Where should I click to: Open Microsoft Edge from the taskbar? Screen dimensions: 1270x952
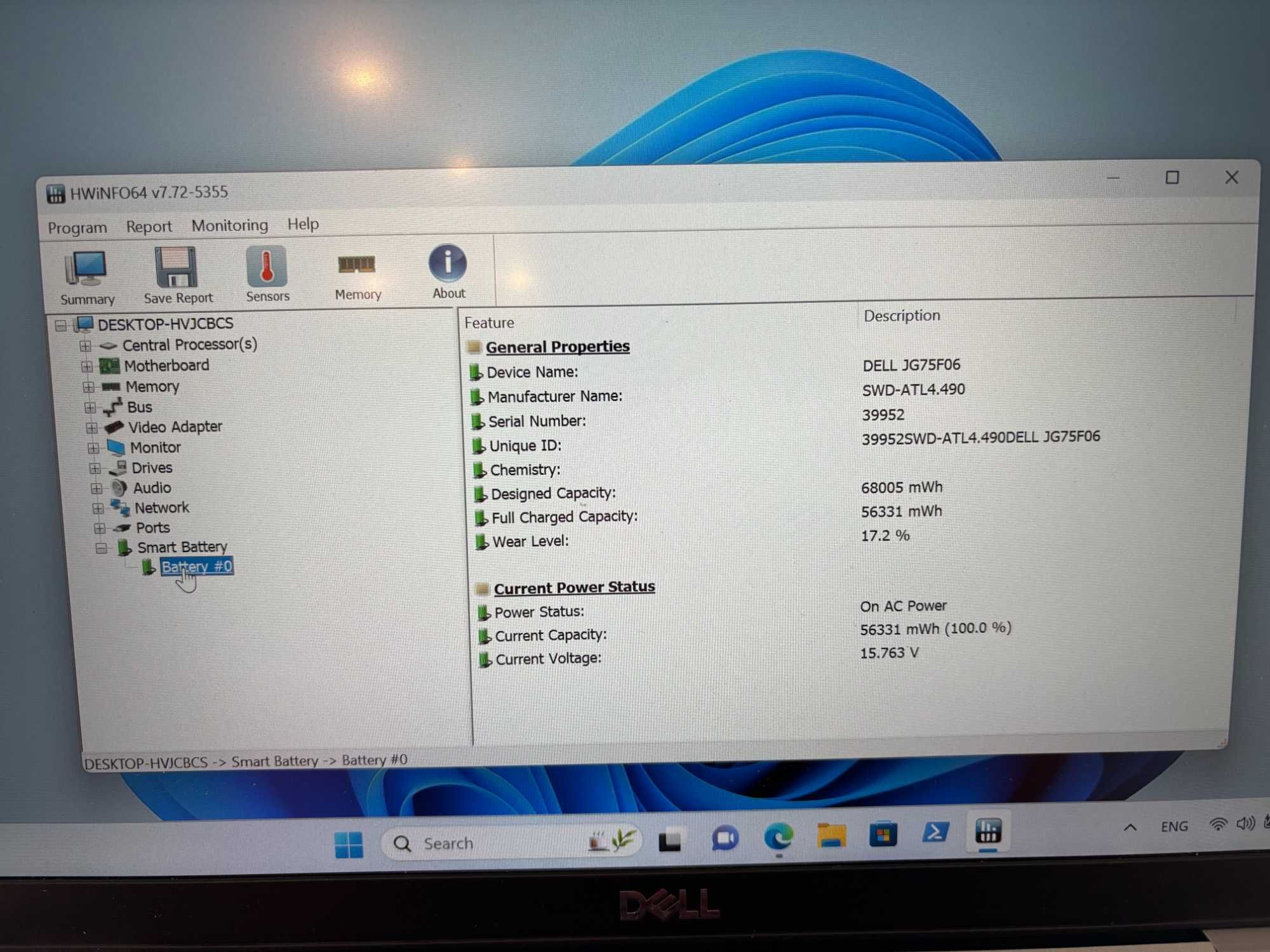779,837
